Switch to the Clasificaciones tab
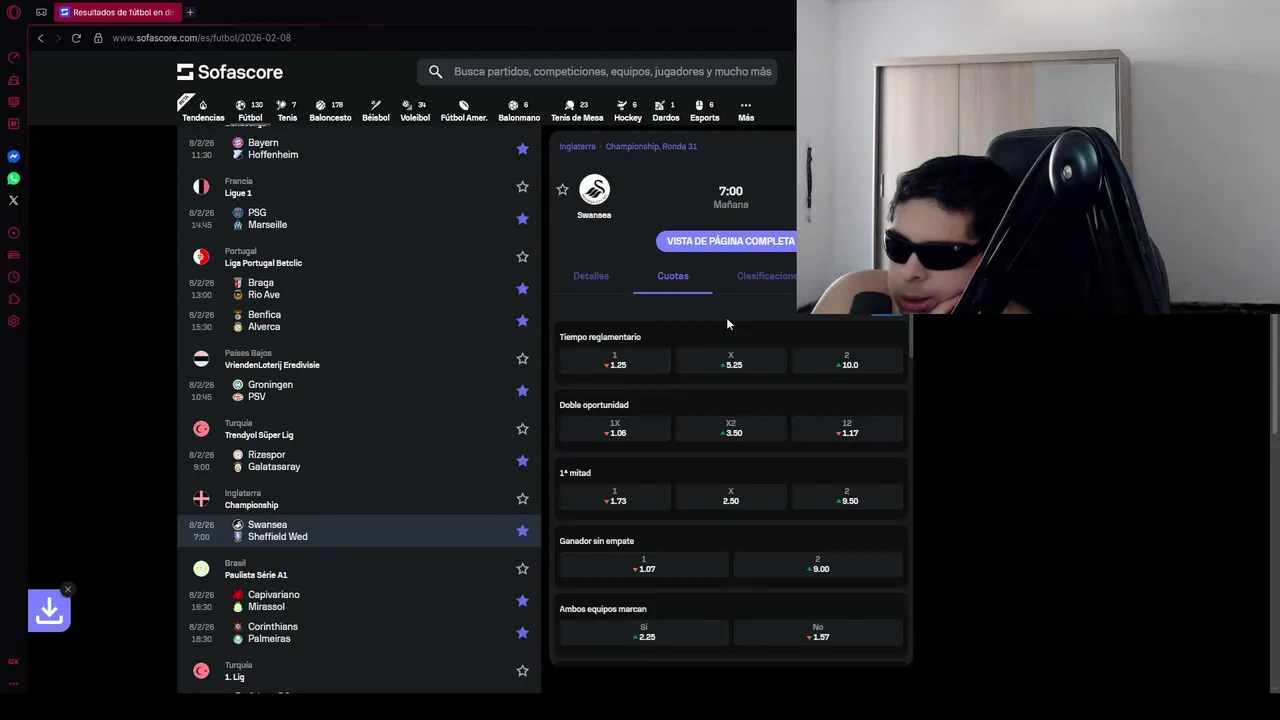The height and width of the screenshot is (720, 1280). coord(766,276)
